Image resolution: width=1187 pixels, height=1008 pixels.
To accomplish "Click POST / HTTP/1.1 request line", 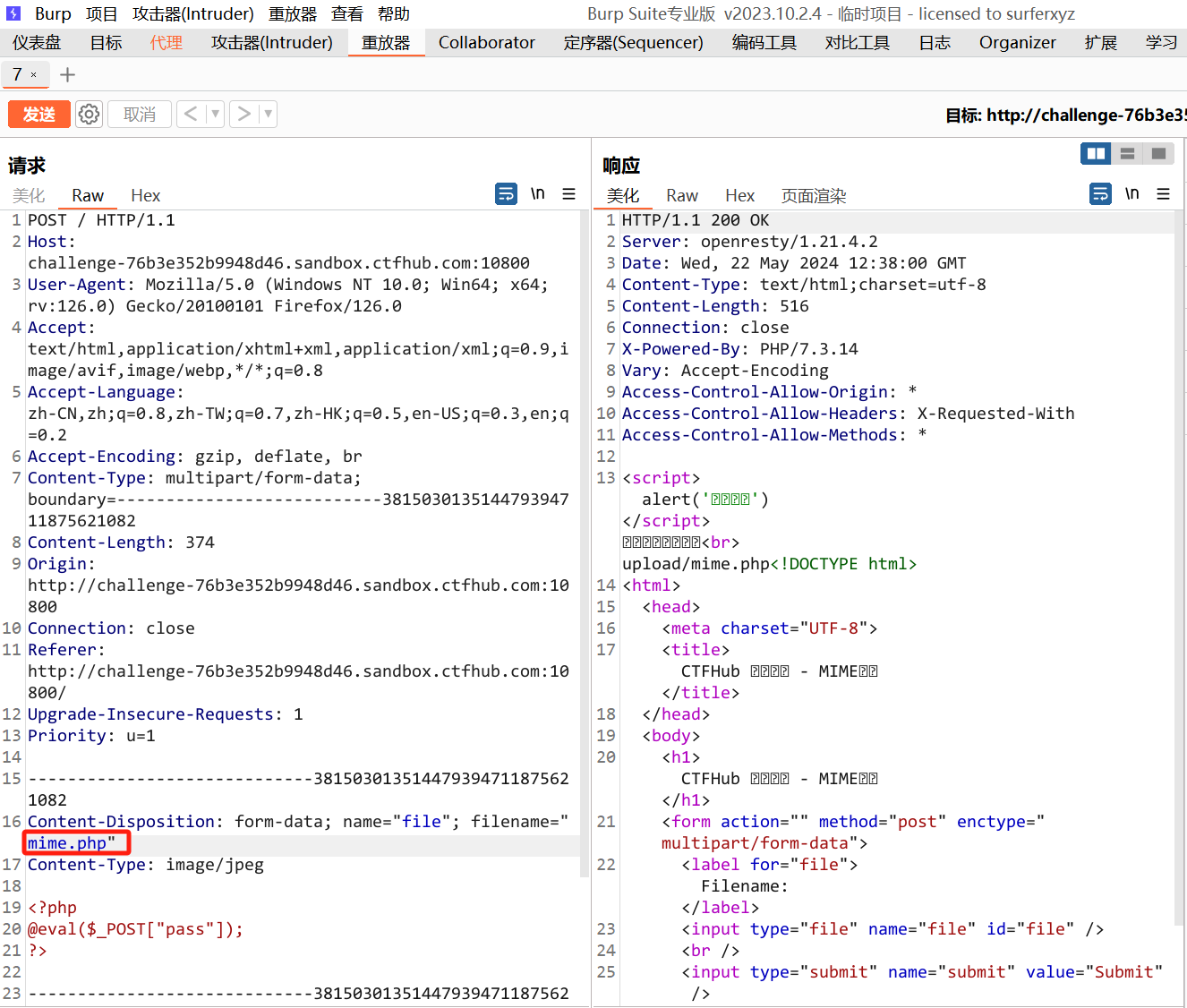I will (x=101, y=220).
